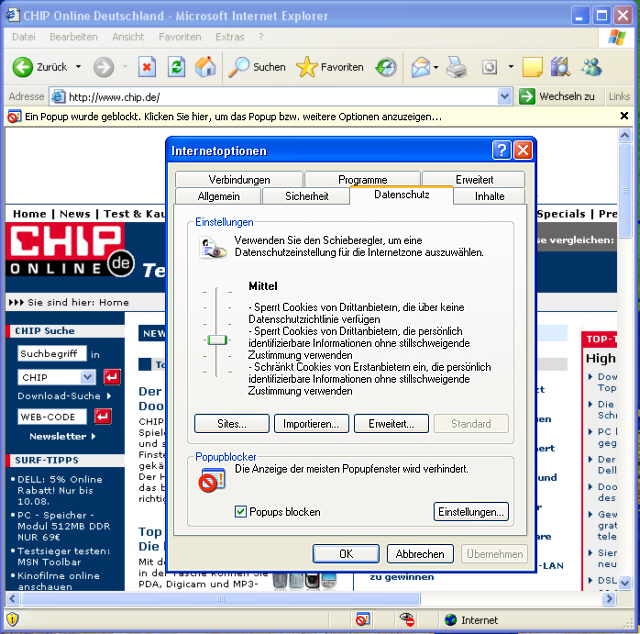This screenshot has height=634, width=640.
Task: Open the Bearbeiten menu
Action: tap(73, 37)
